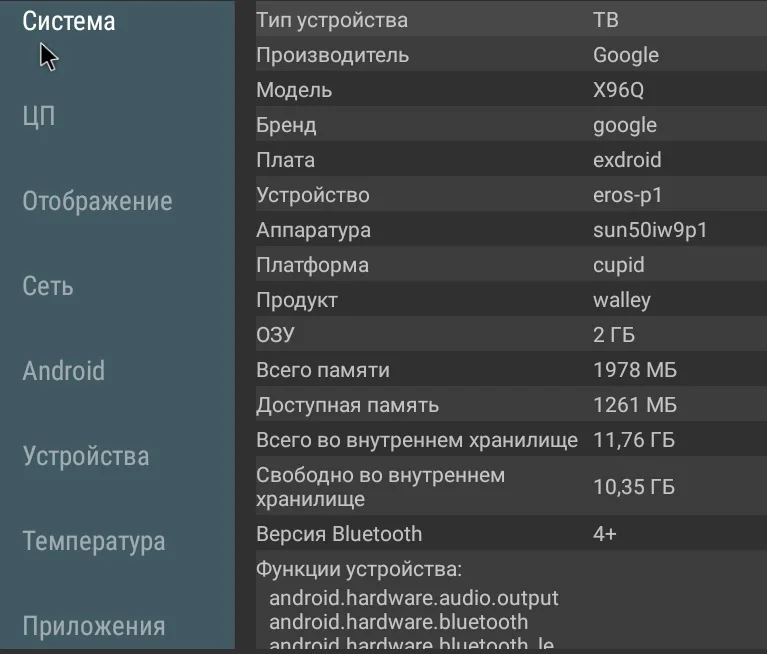Screen dimensions: 767x654
Task: Click android.hardware.audio.output feature entry
Action: [x=414, y=598]
